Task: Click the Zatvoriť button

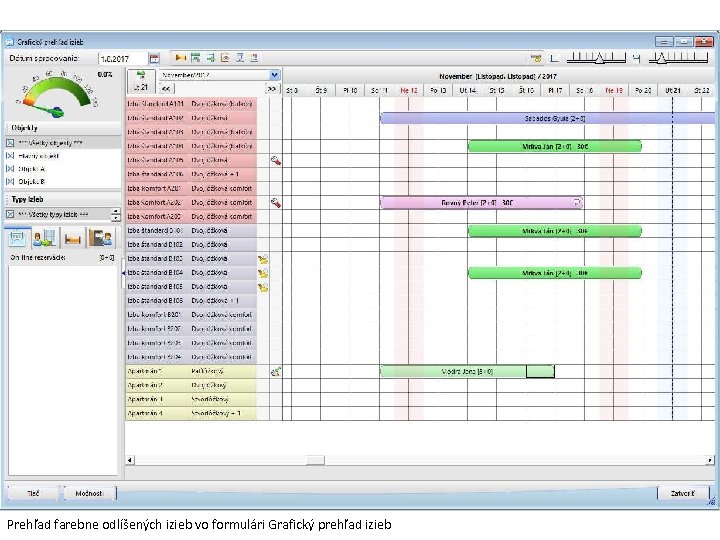Action: pos(682,493)
